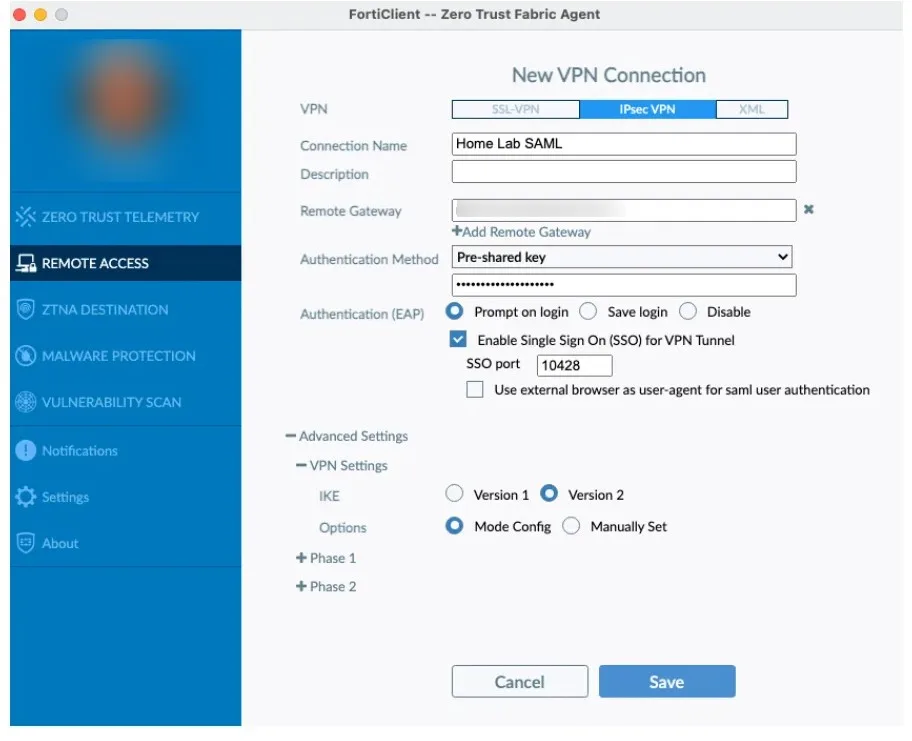This screenshot has height=741, width=912.
Task: Click the Zero Trust Telemetry sidebar icon
Action: (26, 217)
